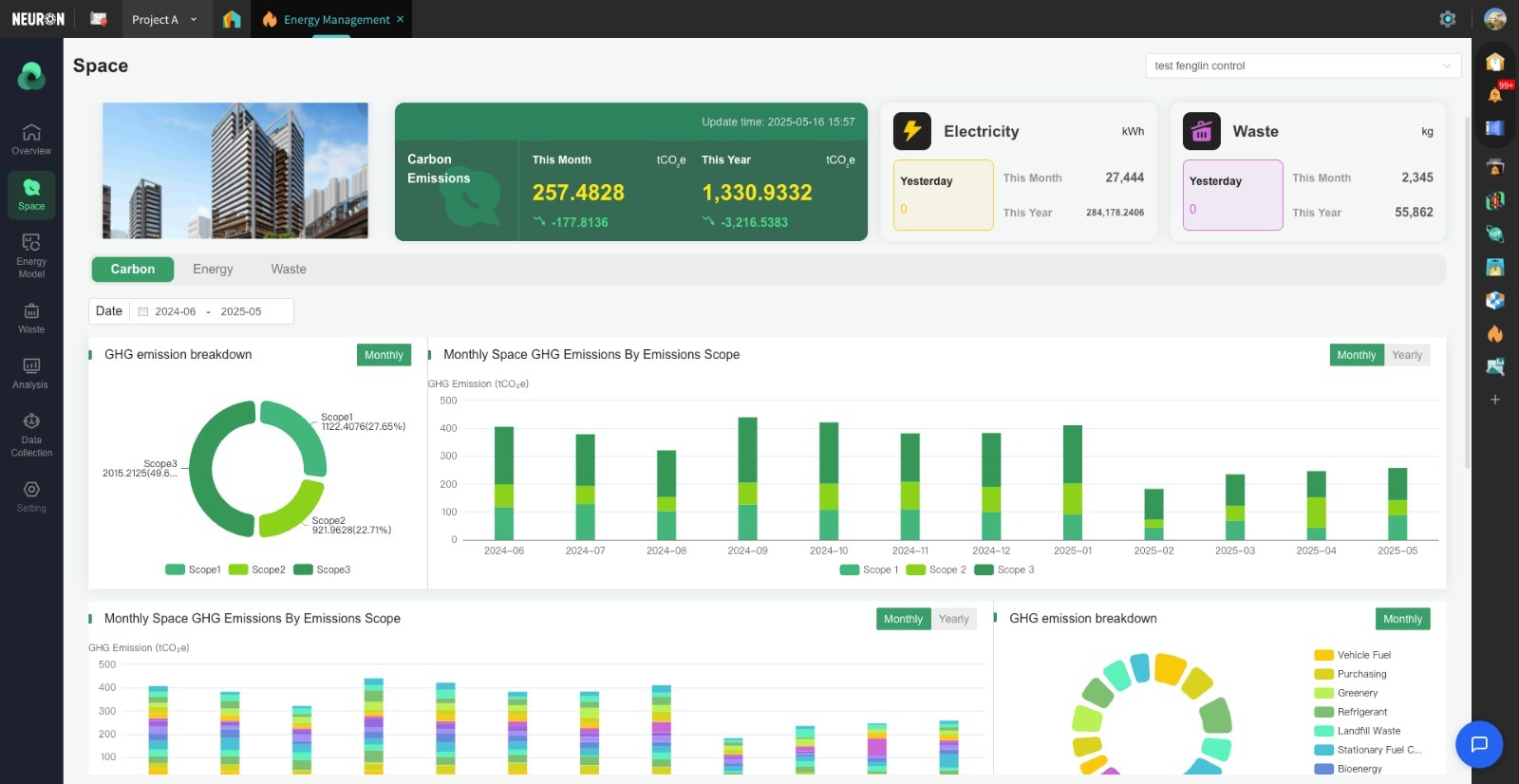Open the user profile avatar
This screenshot has height=784, width=1519.
pyautogui.click(x=1495, y=19)
